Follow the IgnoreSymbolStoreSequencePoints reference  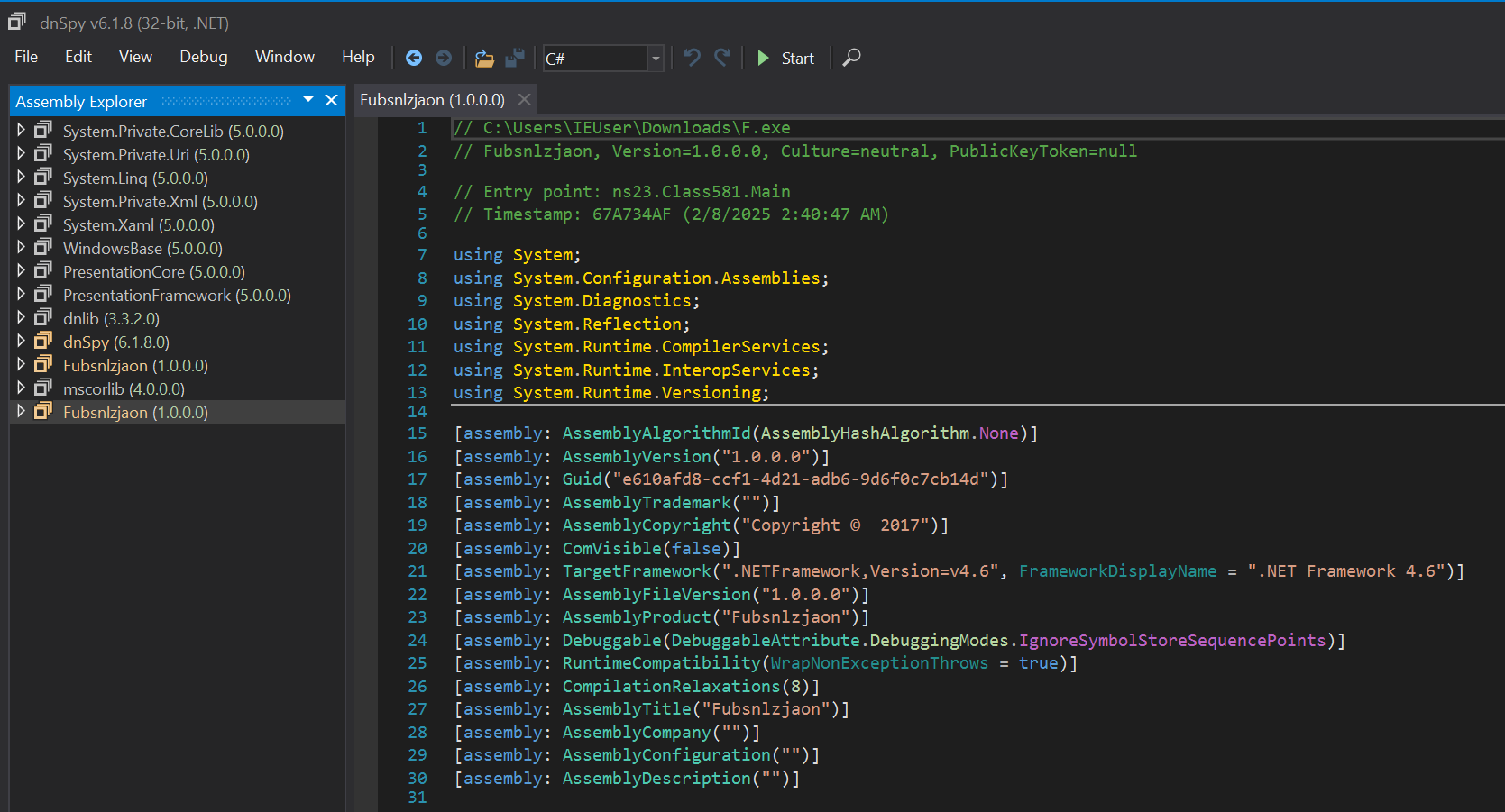coord(1172,641)
